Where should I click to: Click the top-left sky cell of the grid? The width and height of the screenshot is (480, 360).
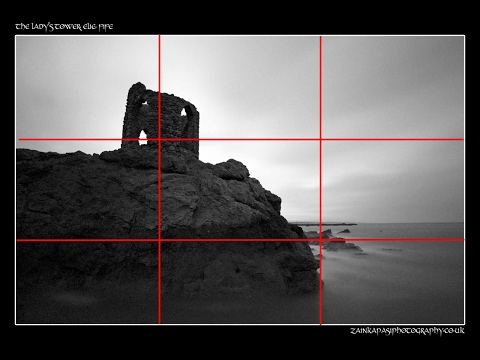[x=87, y=87]
